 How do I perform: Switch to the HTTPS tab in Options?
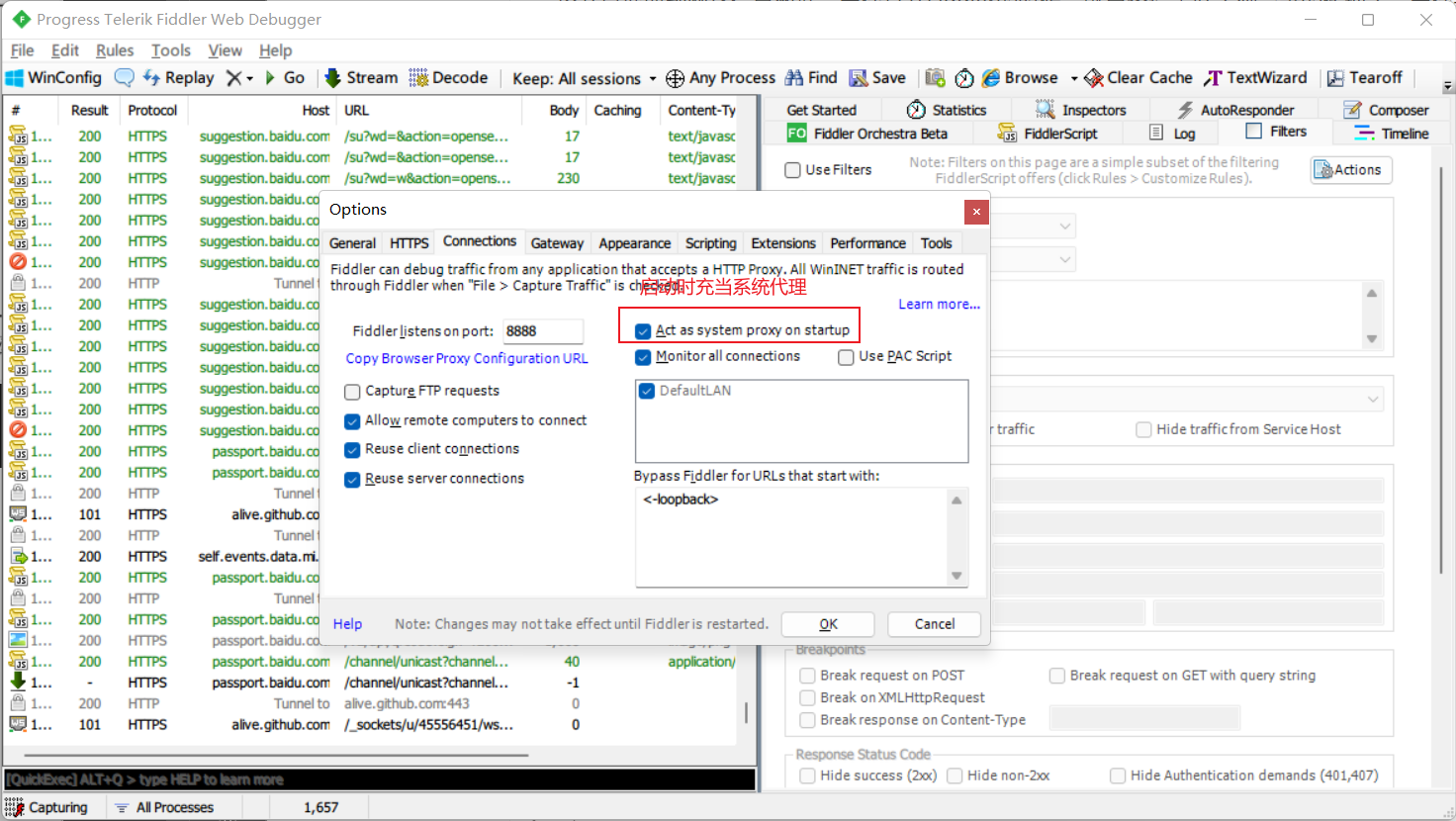point(409,243)
